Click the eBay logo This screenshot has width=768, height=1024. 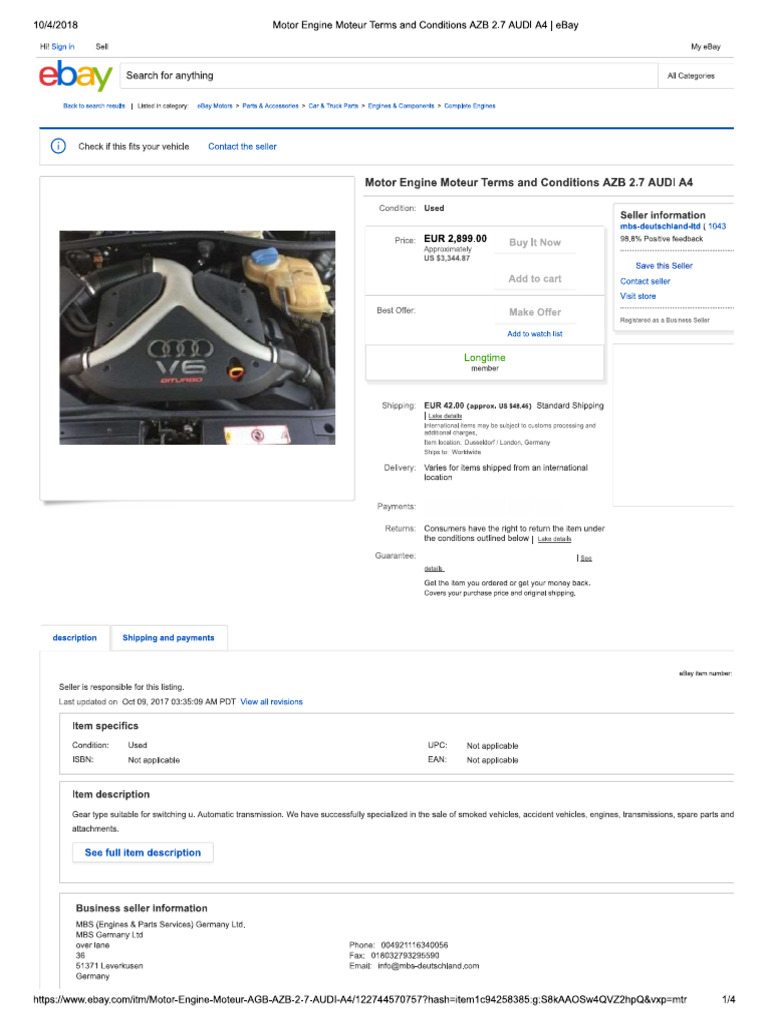pyautogui.click(x=76, y=76)
